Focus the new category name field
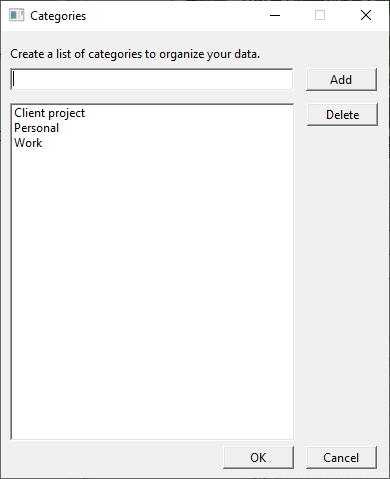The image size is (390, 479). (x=152, y=79)
